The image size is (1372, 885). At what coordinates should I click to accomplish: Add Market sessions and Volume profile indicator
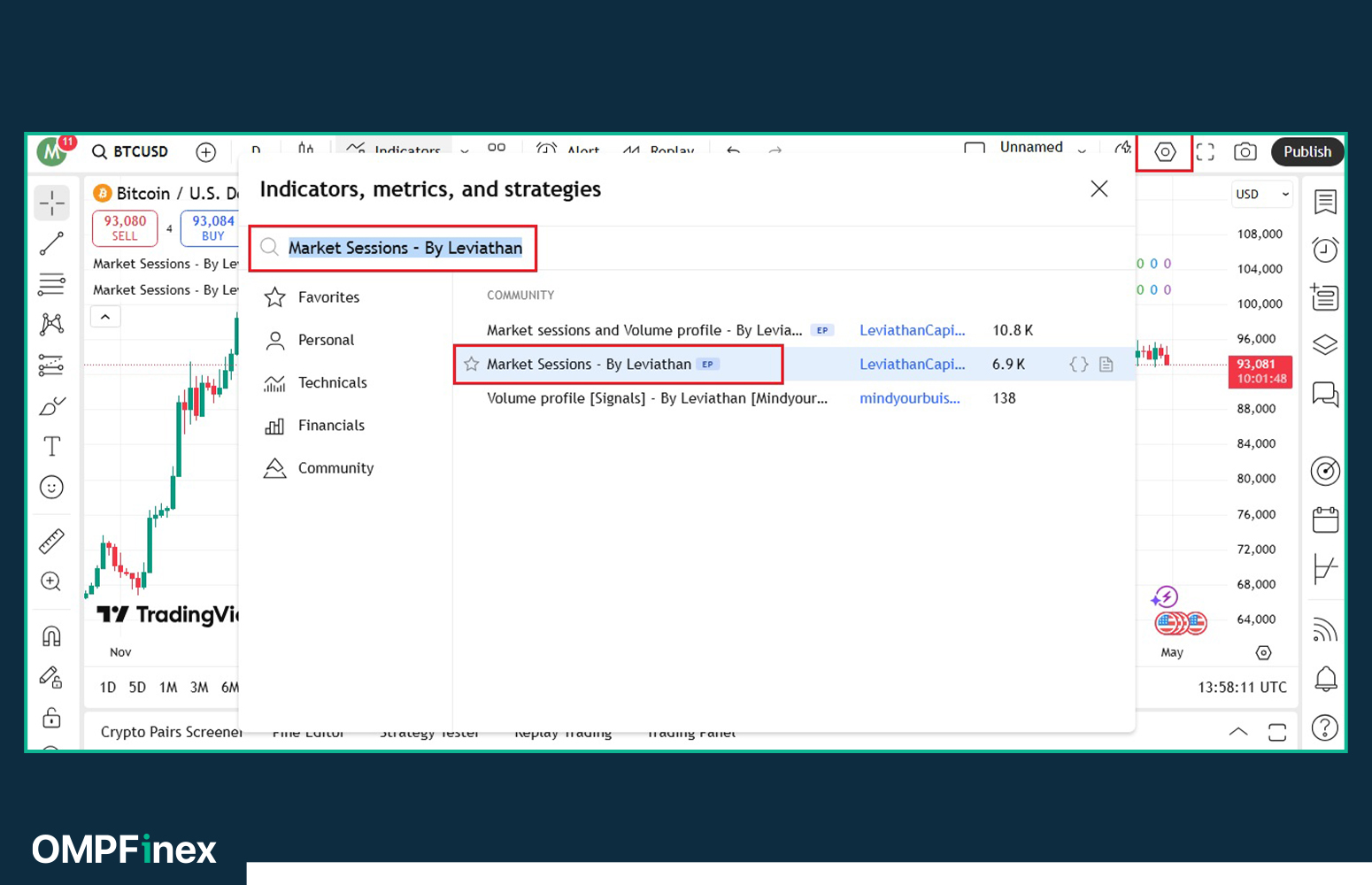click(794, 330)
